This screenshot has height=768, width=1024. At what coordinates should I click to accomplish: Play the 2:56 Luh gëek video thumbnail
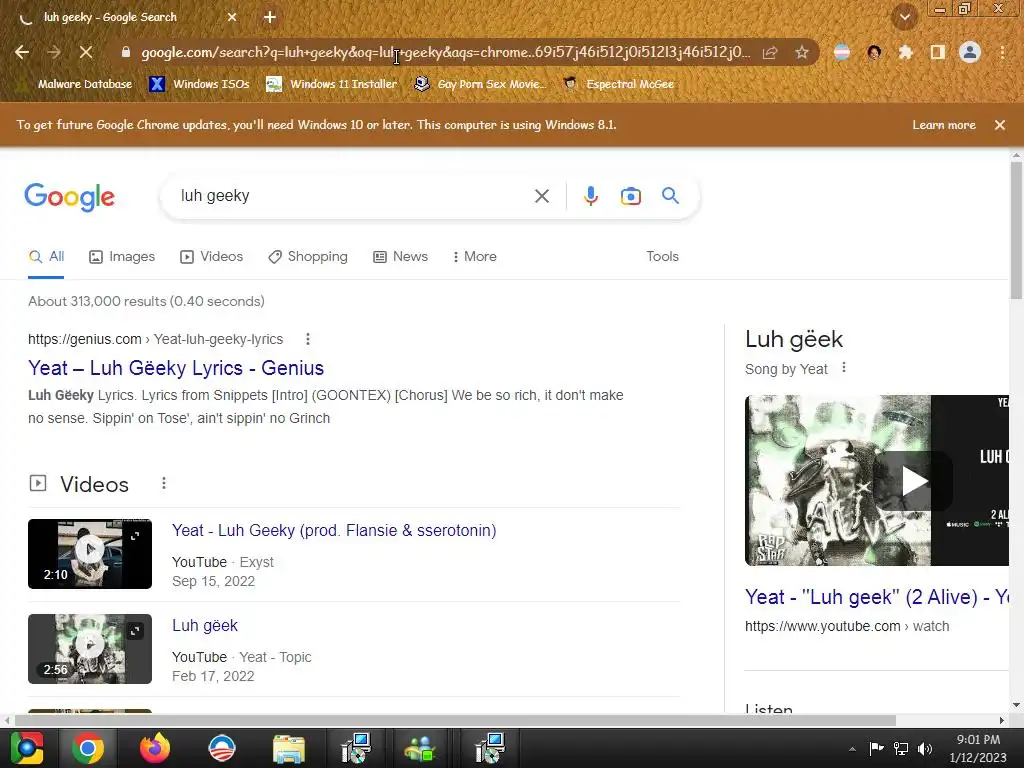[x=90, y=649]
